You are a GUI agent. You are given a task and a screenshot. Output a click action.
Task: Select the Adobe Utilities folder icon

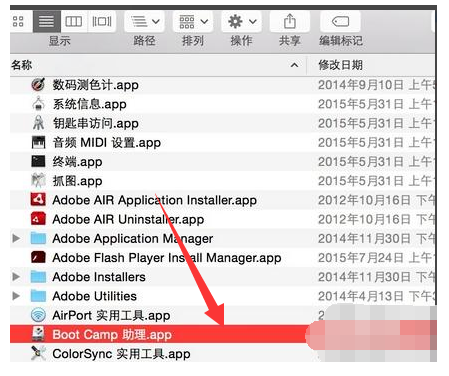(38, 296)
